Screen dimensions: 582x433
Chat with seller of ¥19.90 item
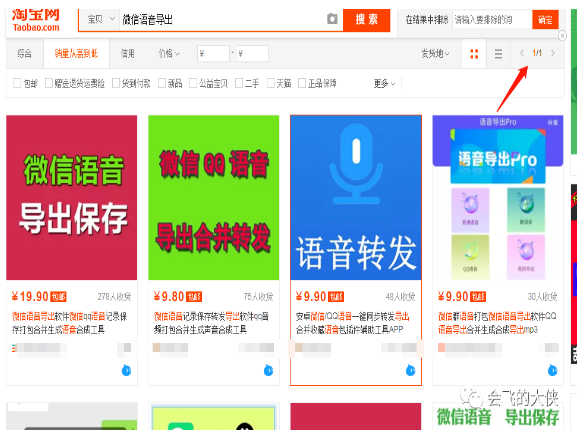pos(126,370)
